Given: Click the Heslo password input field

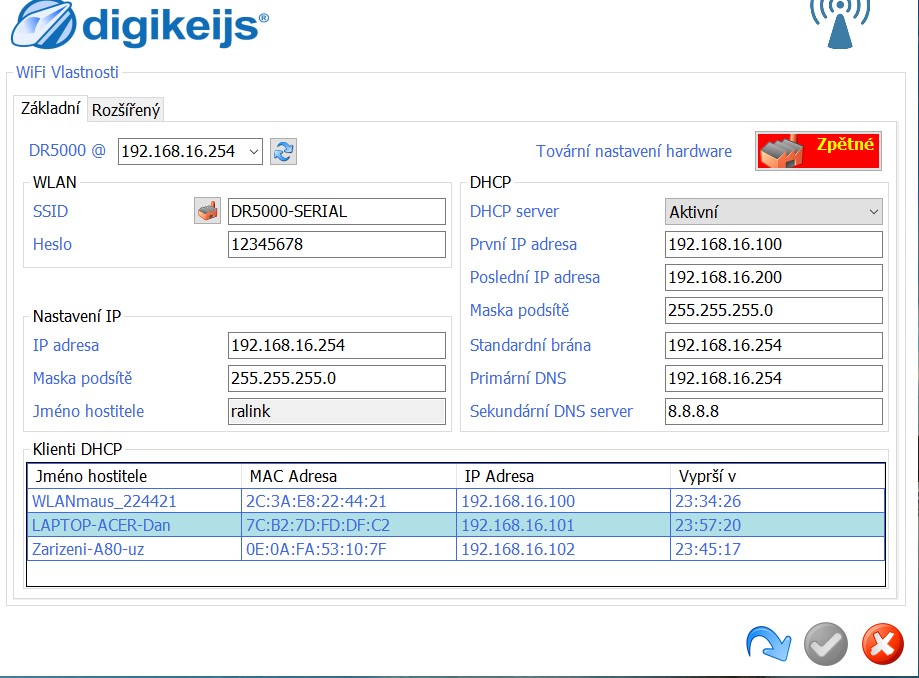Looking at the screenshot, I should [x=336, y=245].
